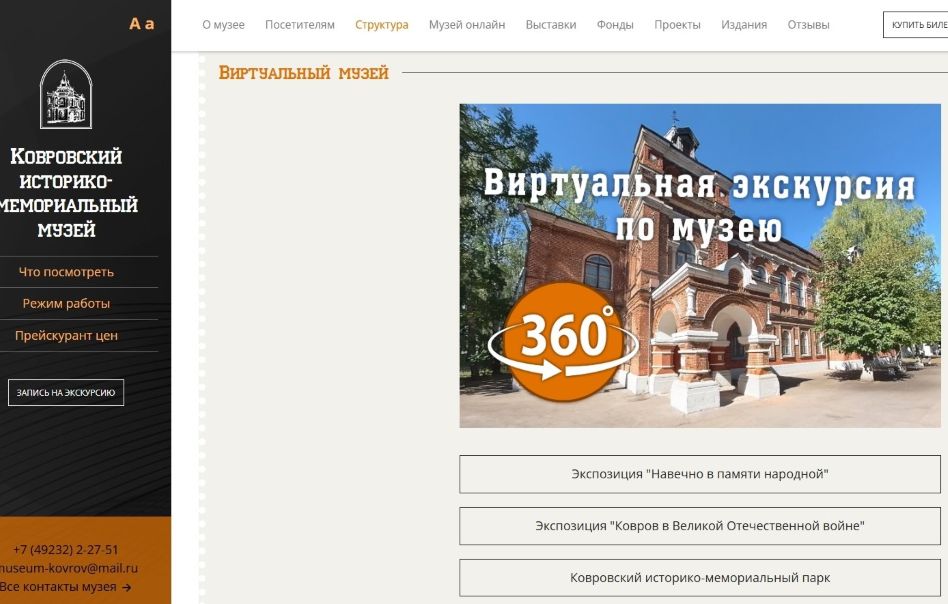
Task: Open 'Прейскурант цен' in the sidebar
Action: click(66, 336)
